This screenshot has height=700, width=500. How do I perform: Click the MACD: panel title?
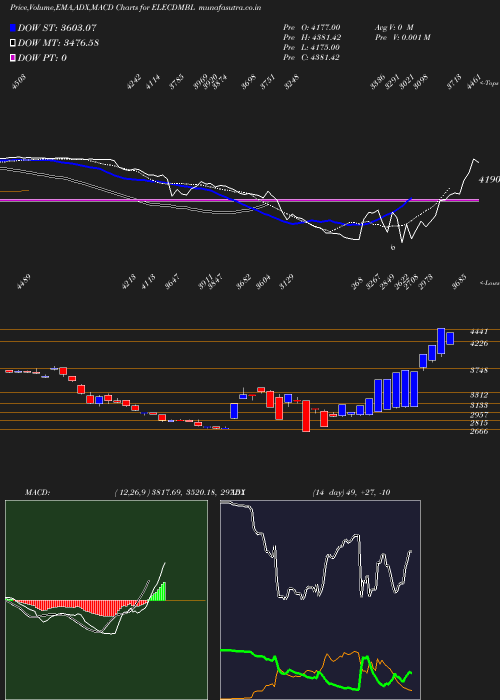(37, 492)
